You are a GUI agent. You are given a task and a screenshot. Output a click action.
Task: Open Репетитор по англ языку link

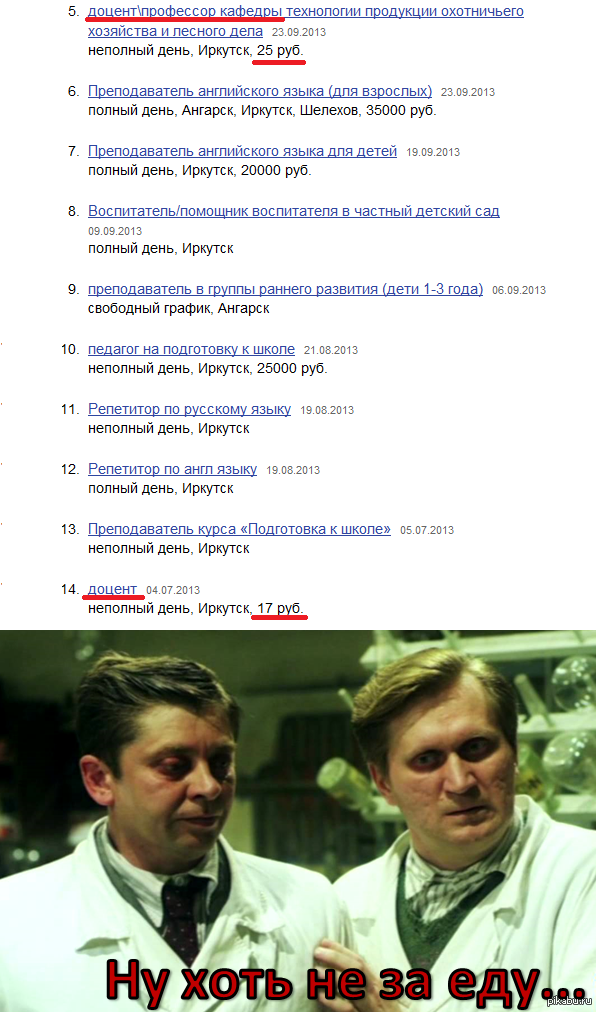point(172,469)
